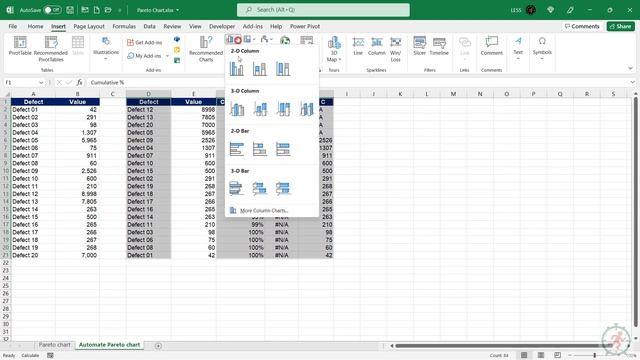Image resolution: width=640 pixels, height=360 pixels.
Task: Click the Save icon in title bar
Action: (x=70, y=10)
